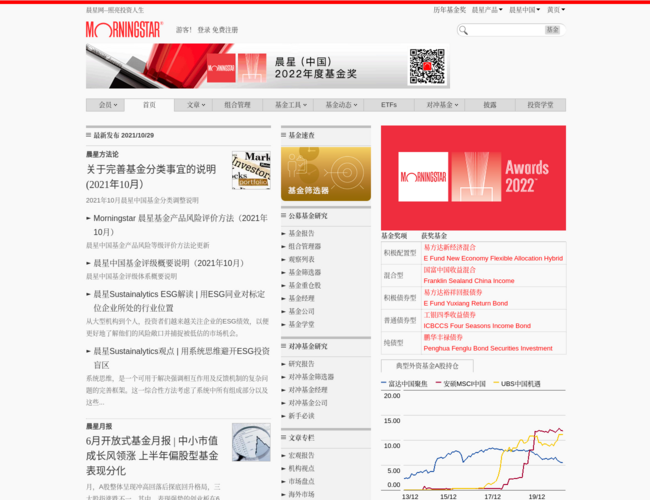Open the 基金月报 article thumbnail
Image resolution: width=650 pixels, height=500 pixels.
click(250, 441)
